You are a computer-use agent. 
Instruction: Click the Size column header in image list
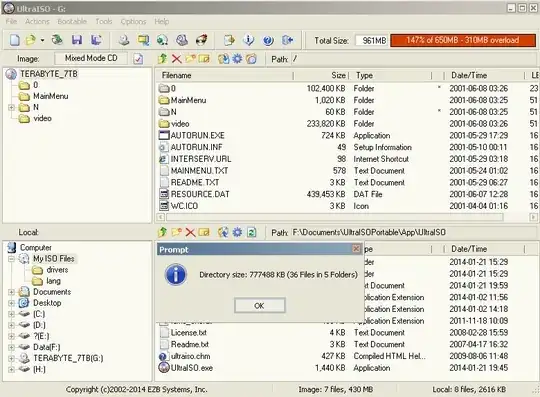(x=321, y=75)
